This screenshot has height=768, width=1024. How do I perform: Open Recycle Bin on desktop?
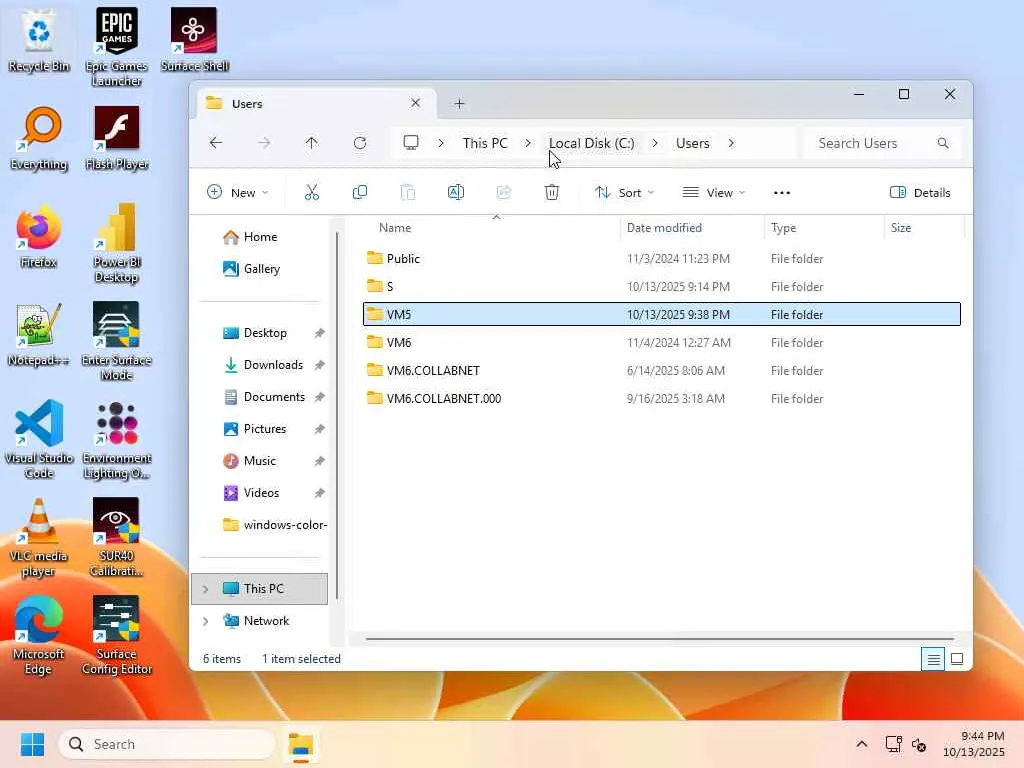tap(39, 42)
